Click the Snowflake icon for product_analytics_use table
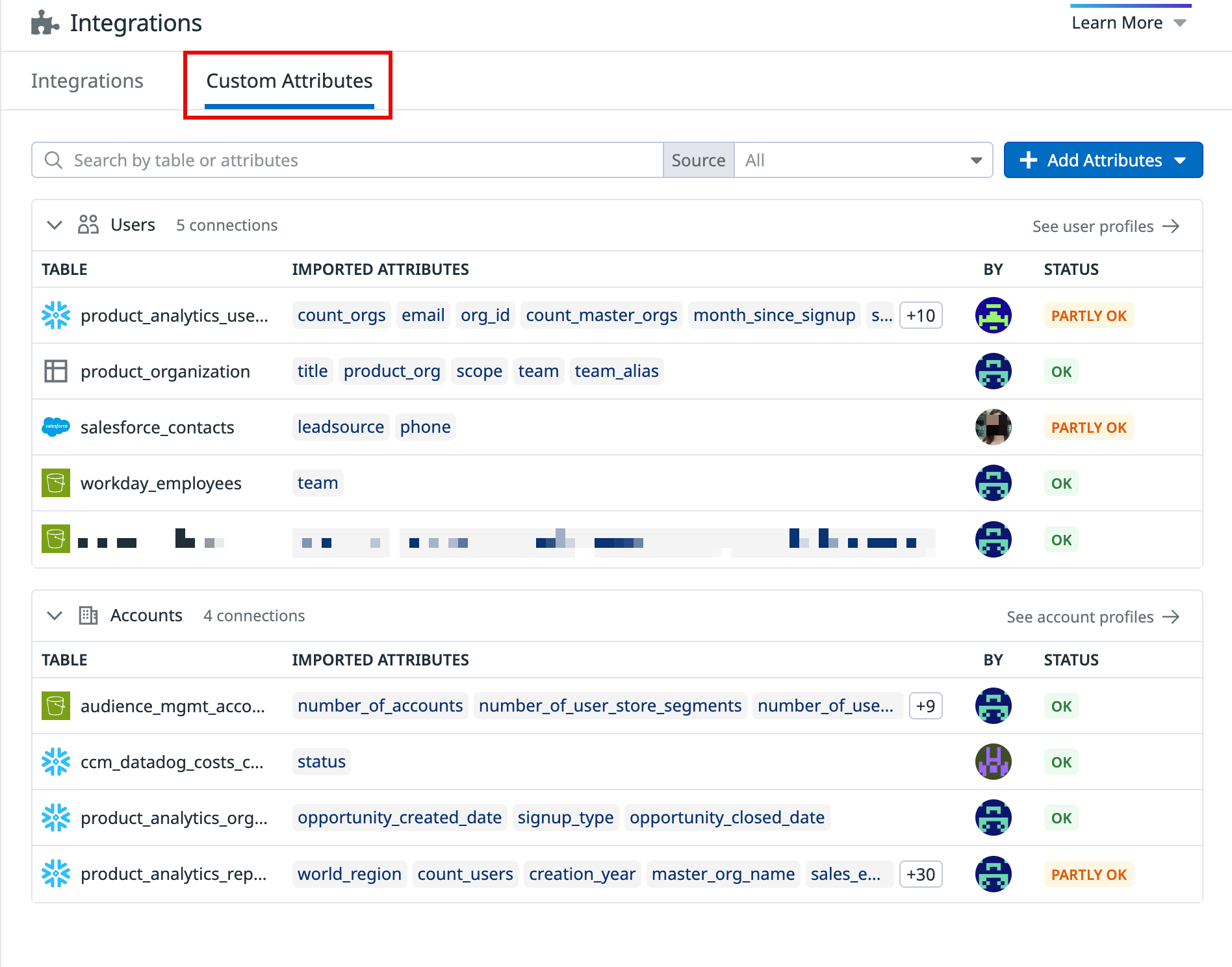The image size is (1232, 967). [56, 315]
